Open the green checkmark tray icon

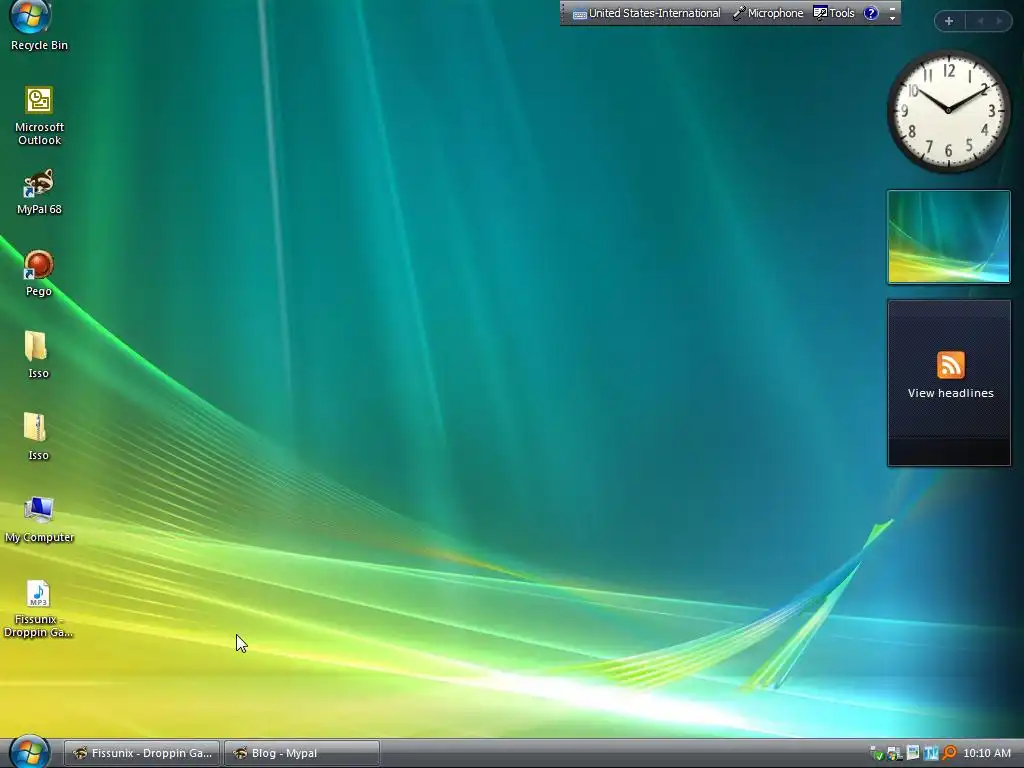click(877, 753)
